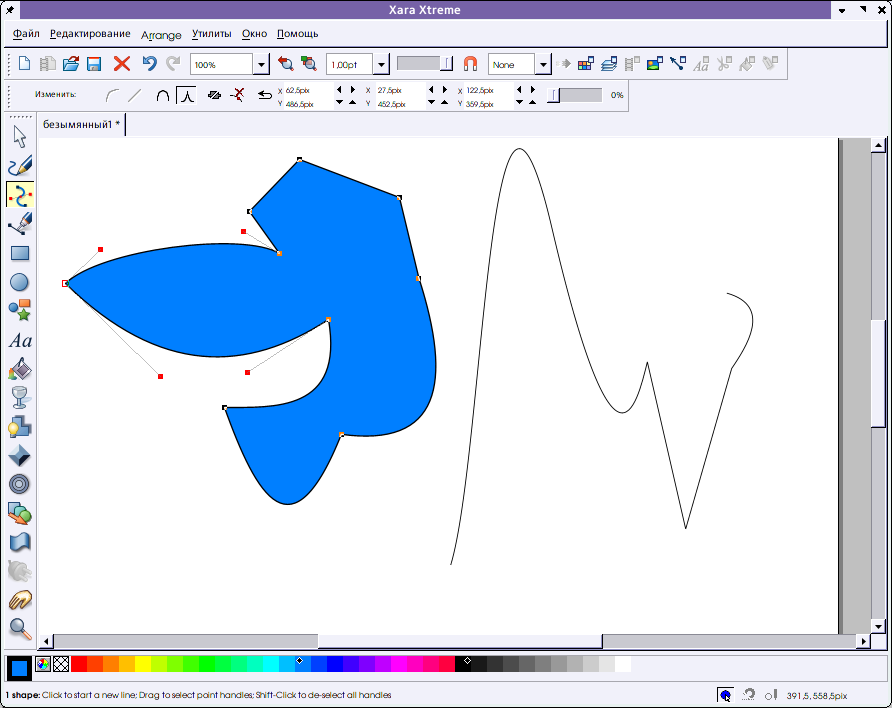Select the Freehand drawing tool

[x=19, y=166]
